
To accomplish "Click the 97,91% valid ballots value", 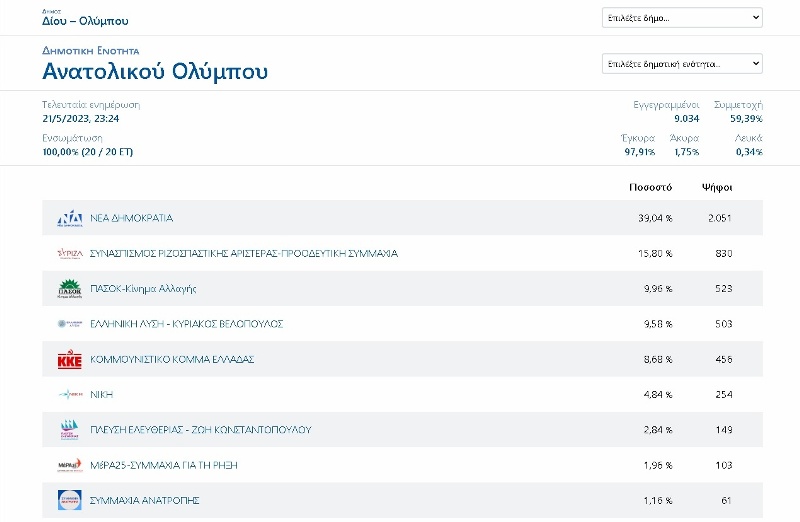I will pyautogui.click(x=640, y=152).
